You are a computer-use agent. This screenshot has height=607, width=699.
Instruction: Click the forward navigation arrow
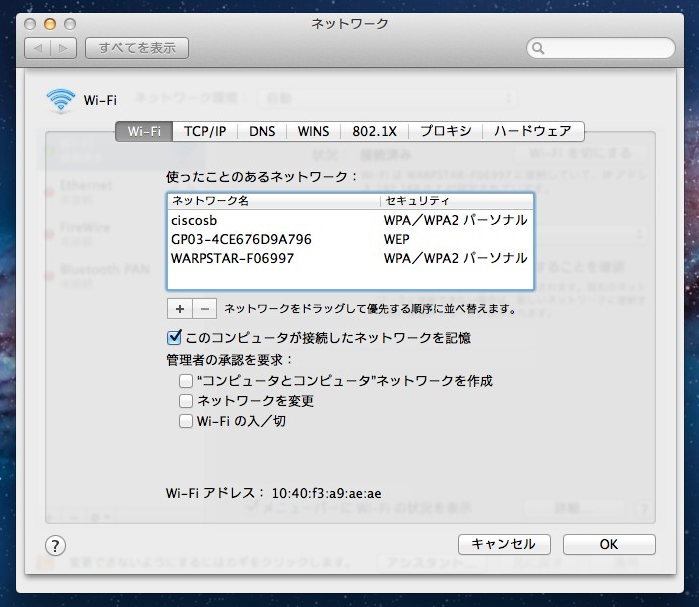coord(63,47)
